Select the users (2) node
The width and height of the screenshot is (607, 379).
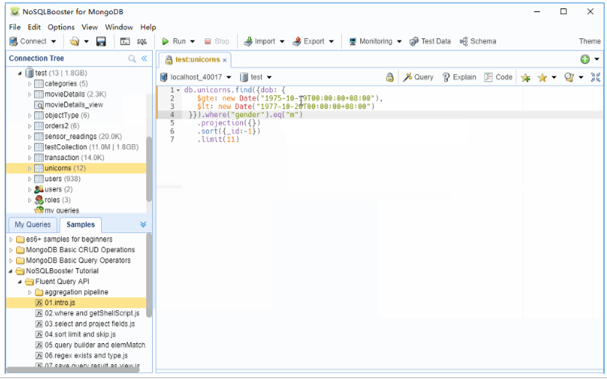click(58, 189)
